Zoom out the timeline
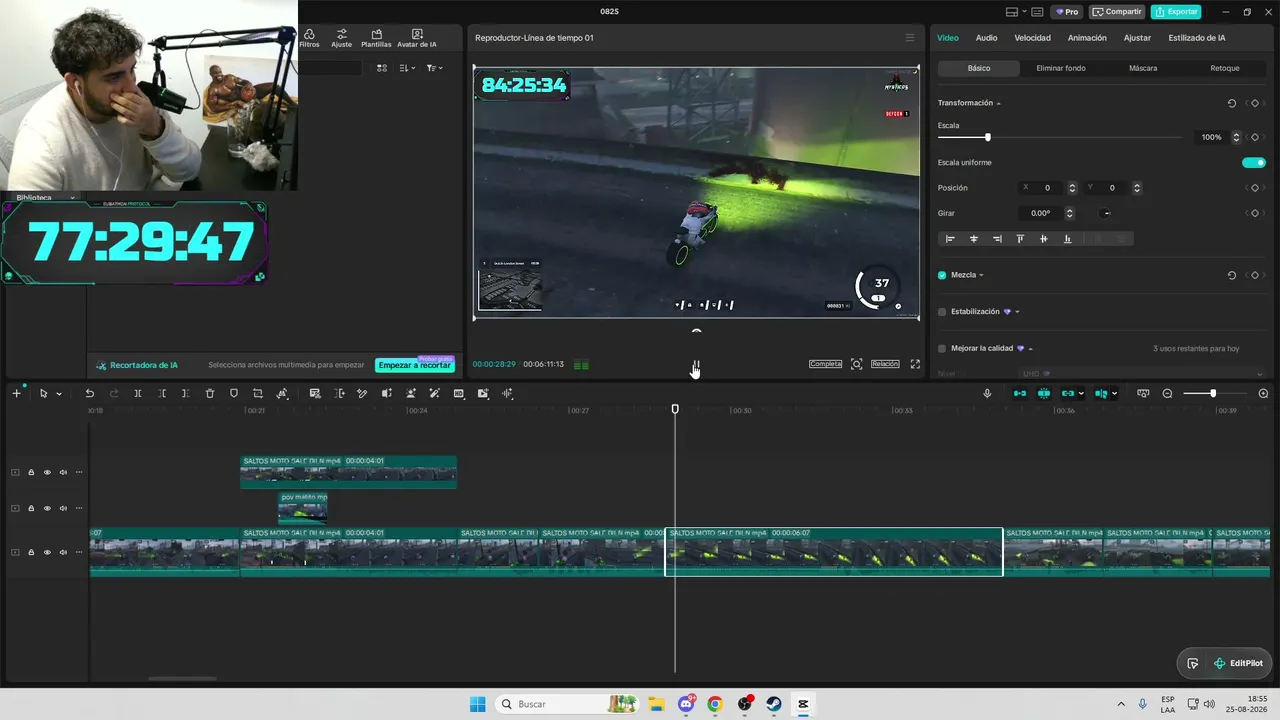The height and width of the screenshot is (720, 1280). click(1167, 394)
